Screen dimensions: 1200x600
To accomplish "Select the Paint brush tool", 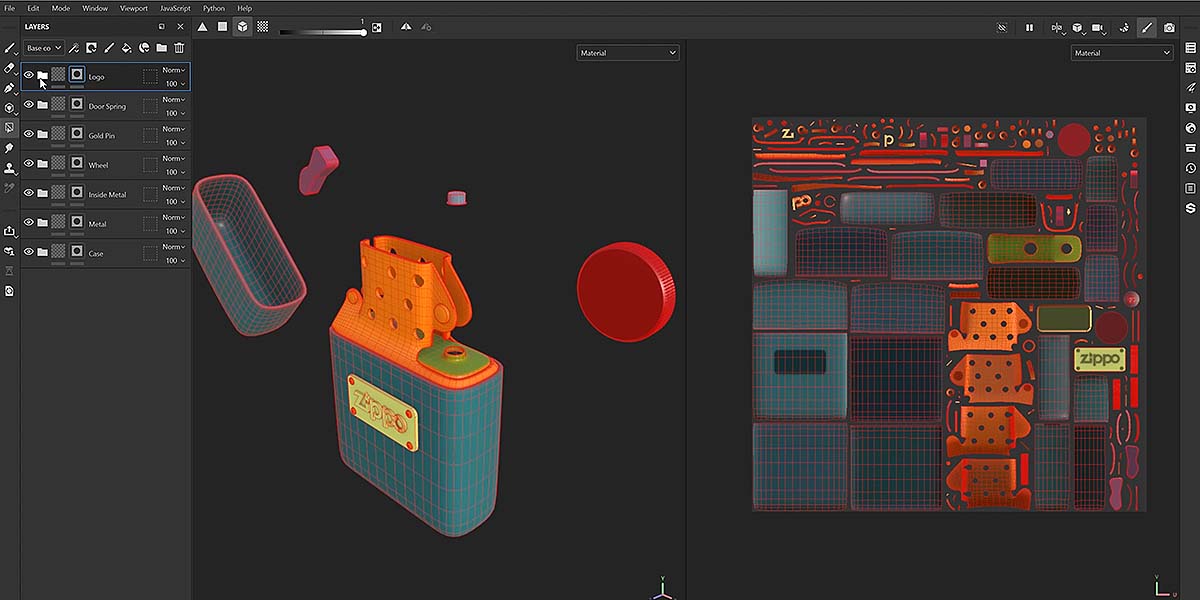I will click(10, 47).
